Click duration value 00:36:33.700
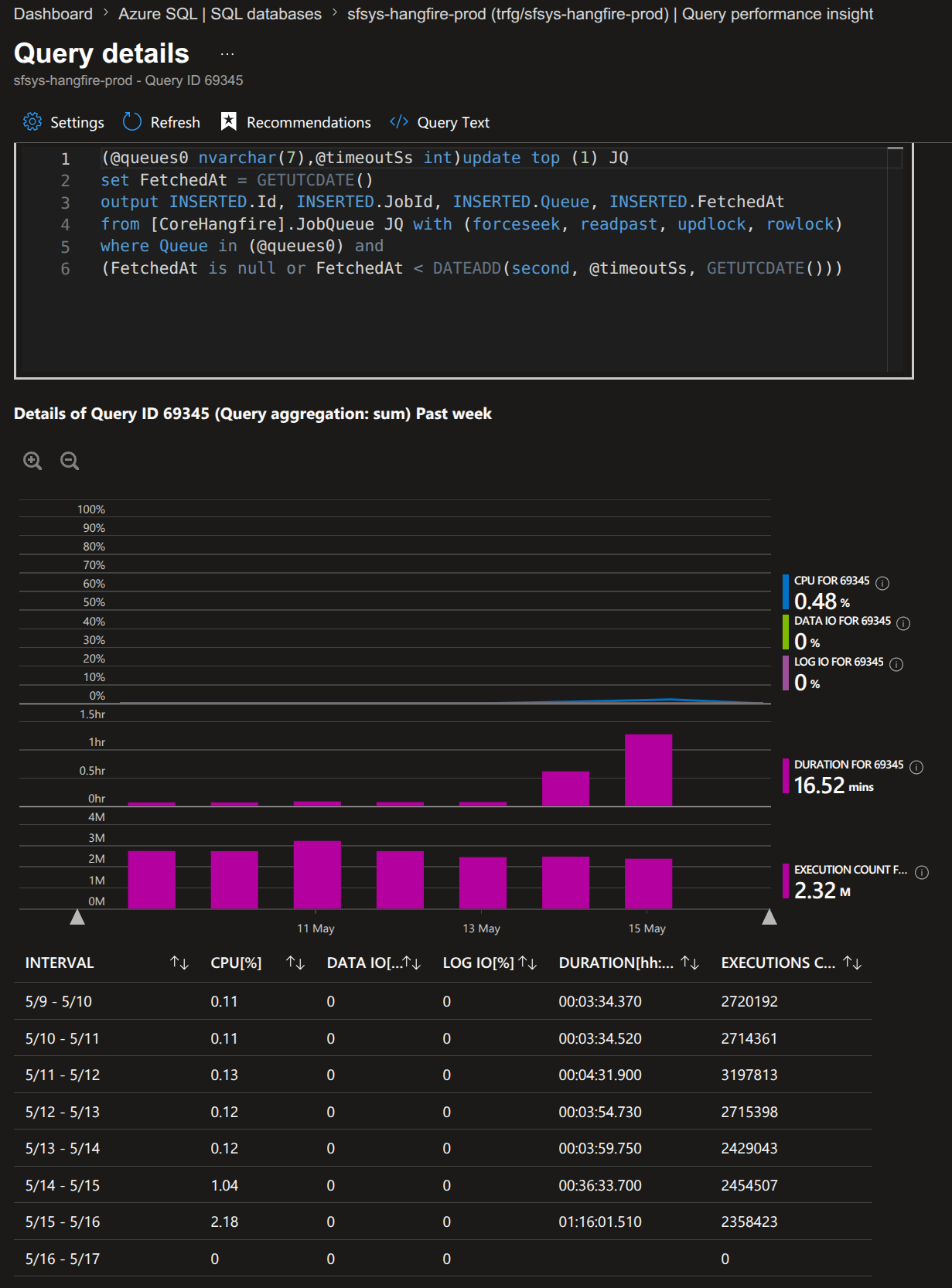This screenshot has height=1288, width=952. [600, 1185]
